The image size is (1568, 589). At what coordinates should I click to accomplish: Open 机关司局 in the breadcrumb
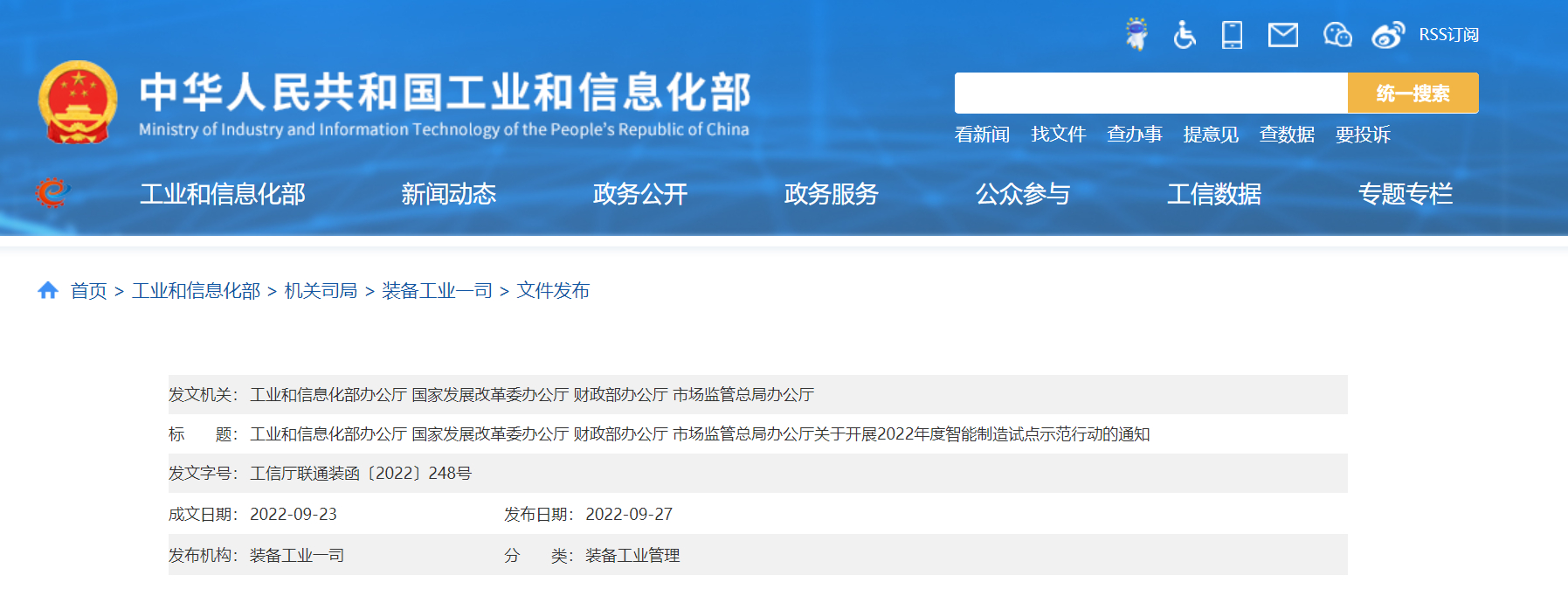pyautogui.click(x=321, y=291)
